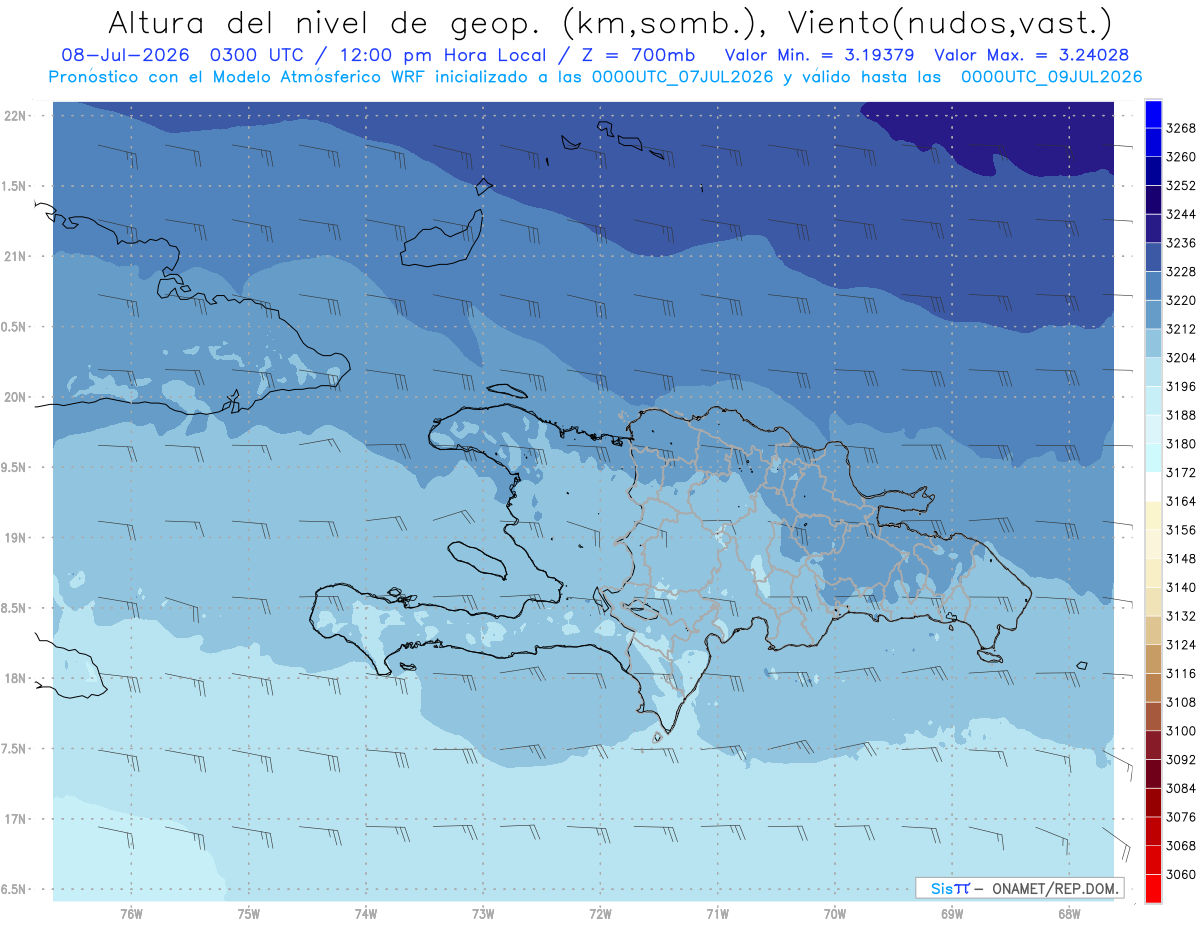This screenshot has height=927, width=1200.
Task: Click the 3148 color scale label
Action: coord(1181,559)
